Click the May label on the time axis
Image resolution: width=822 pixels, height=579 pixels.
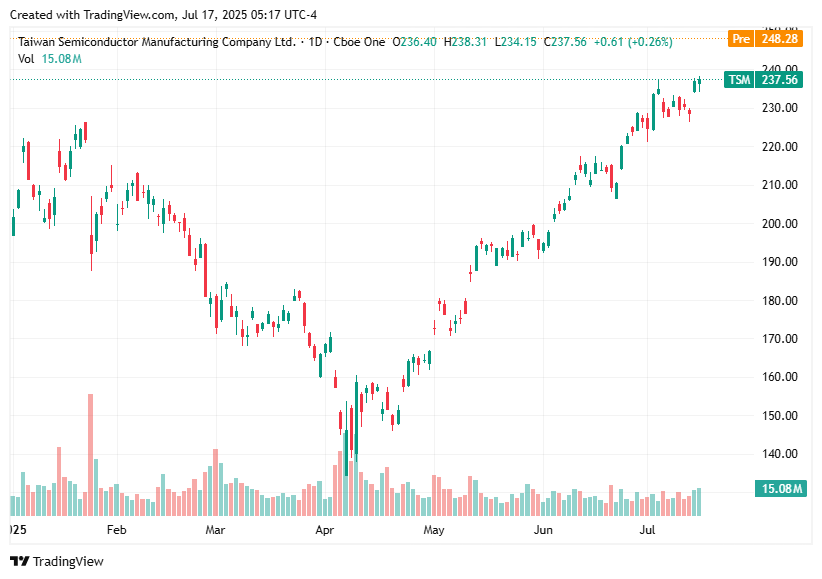point(434,530)
